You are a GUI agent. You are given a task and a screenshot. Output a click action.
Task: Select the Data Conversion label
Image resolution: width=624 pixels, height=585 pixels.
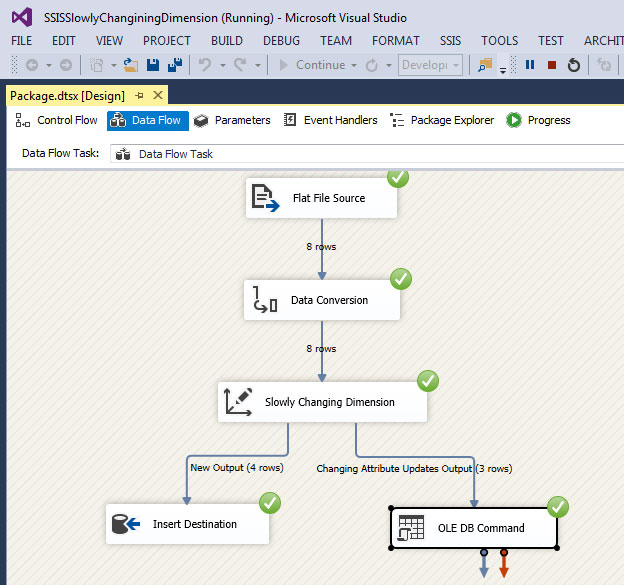click(x=330, y=300)
